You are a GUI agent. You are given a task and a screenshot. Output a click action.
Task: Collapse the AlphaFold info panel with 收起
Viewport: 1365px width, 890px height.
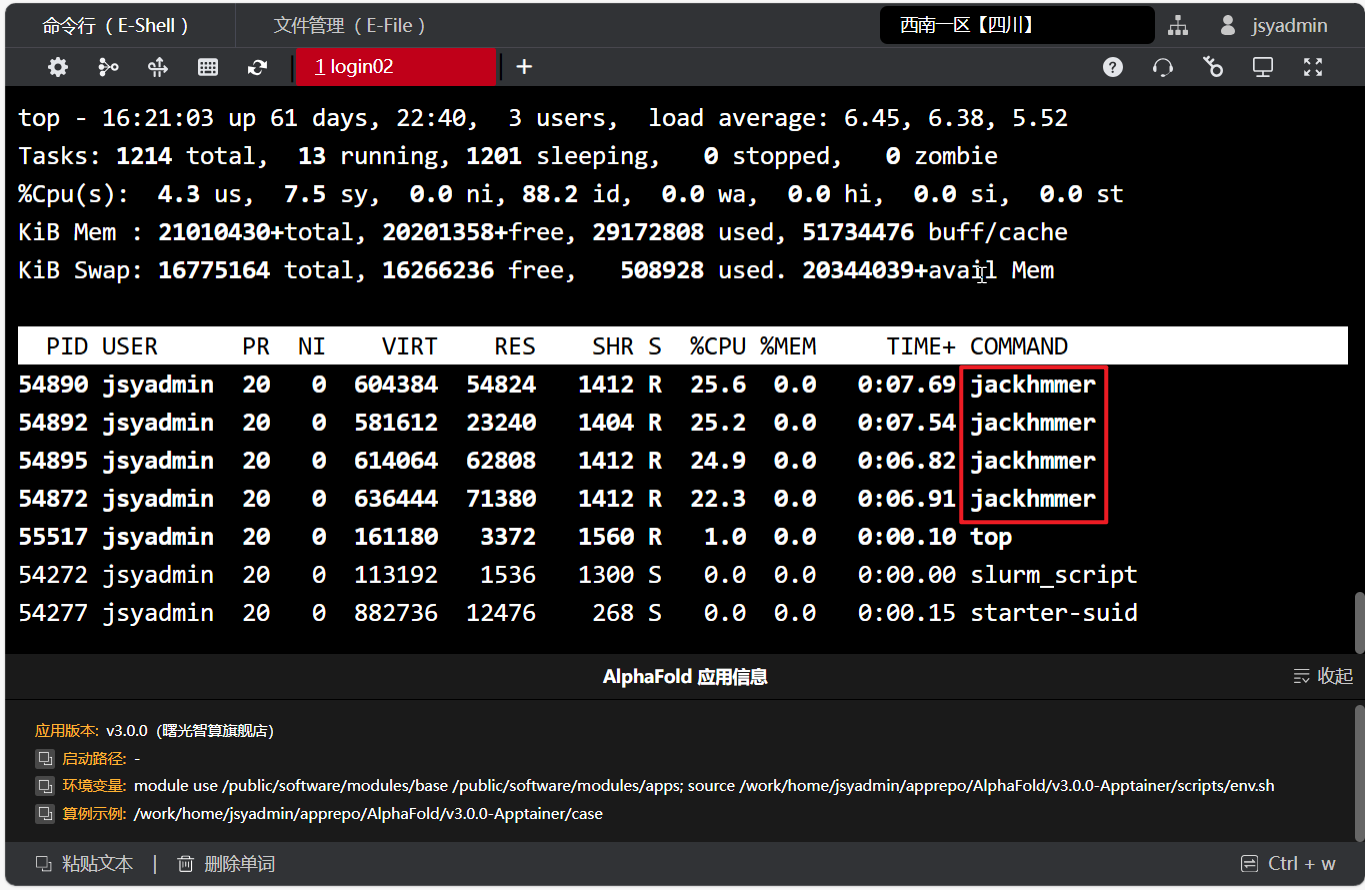[1323, 677]
